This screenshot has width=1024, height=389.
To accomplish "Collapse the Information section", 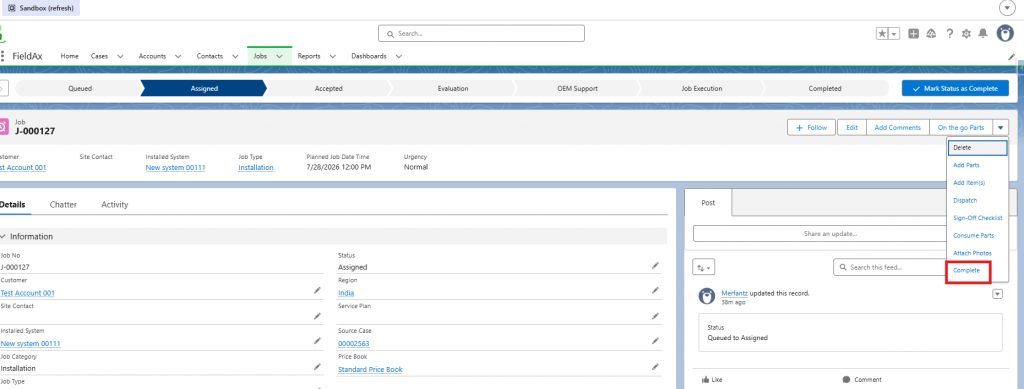I will (3, 236).
